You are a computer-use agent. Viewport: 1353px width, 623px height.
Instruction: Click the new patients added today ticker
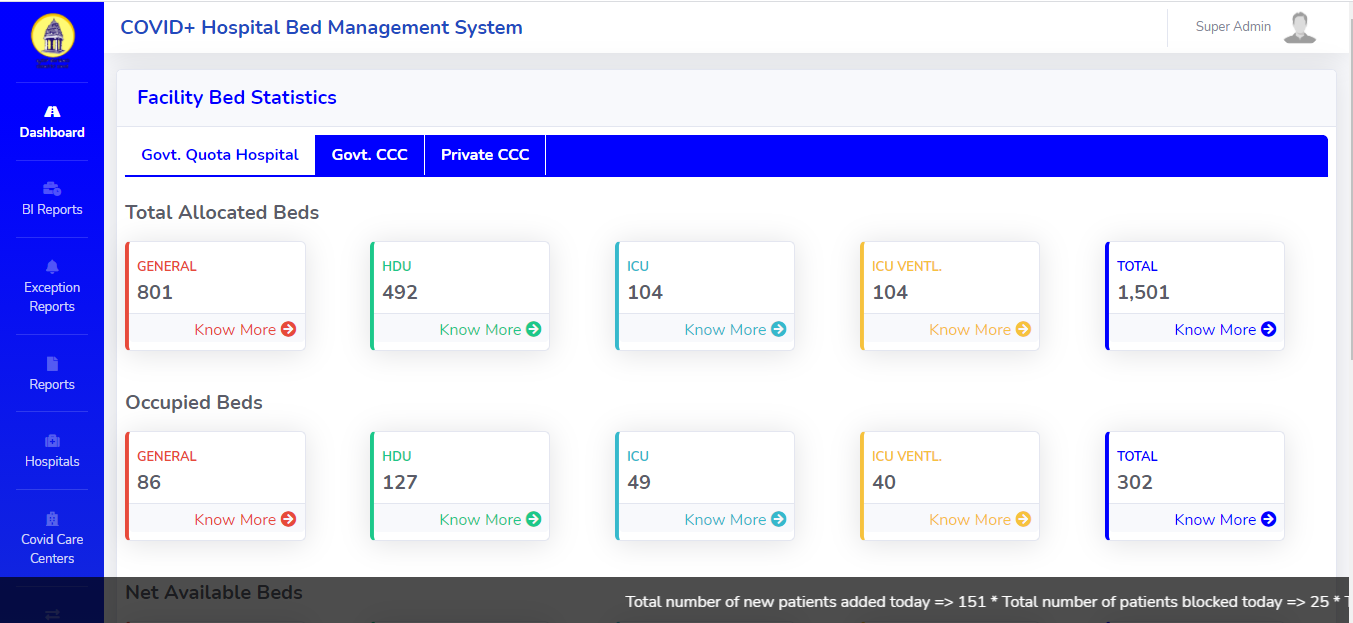pyautogui.click(x=806, y=601)
